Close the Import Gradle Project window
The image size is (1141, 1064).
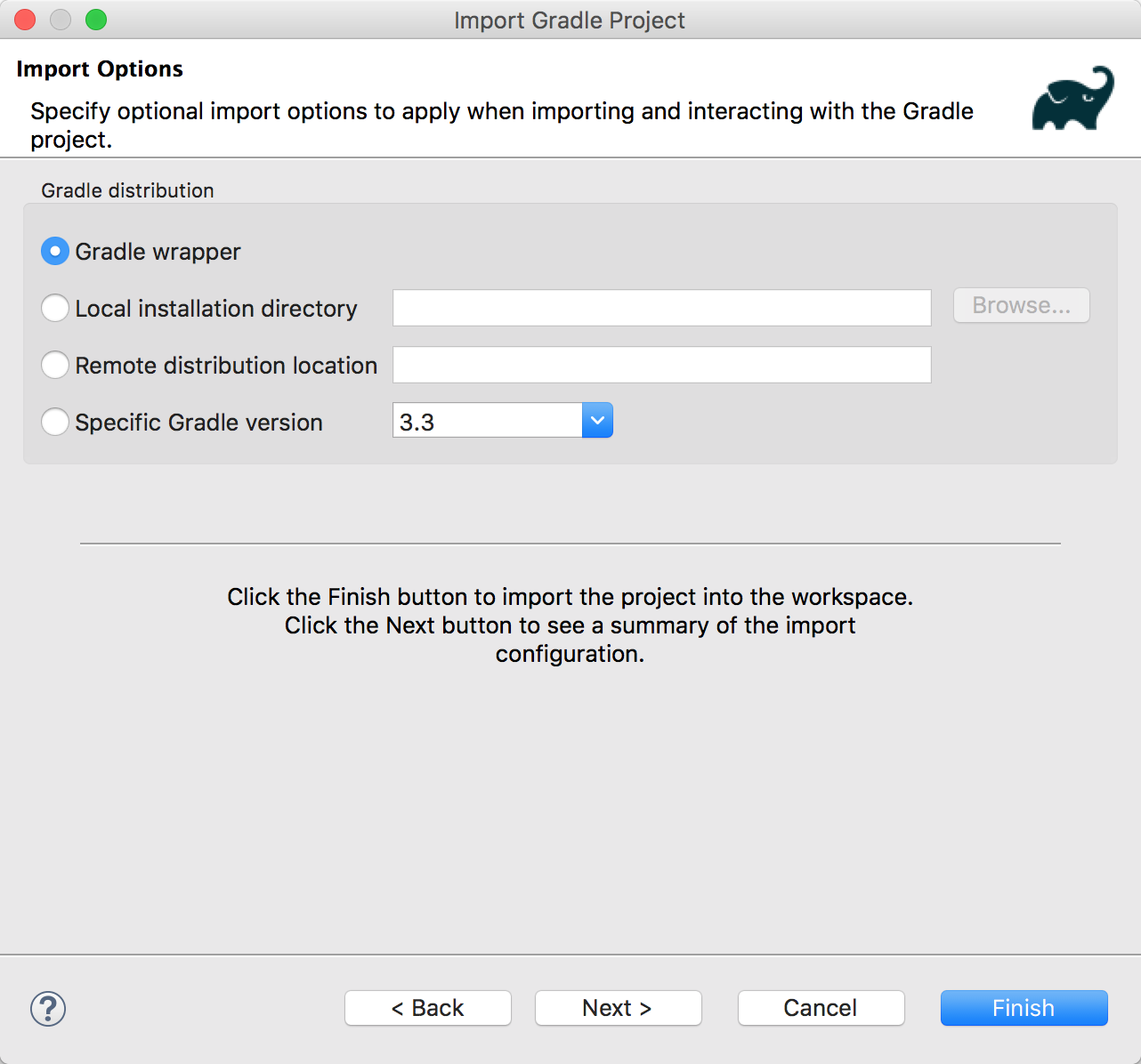pos(25,20)
